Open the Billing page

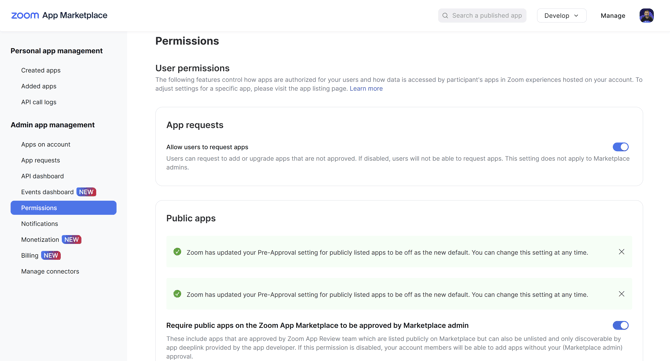[x=29, y=255]
